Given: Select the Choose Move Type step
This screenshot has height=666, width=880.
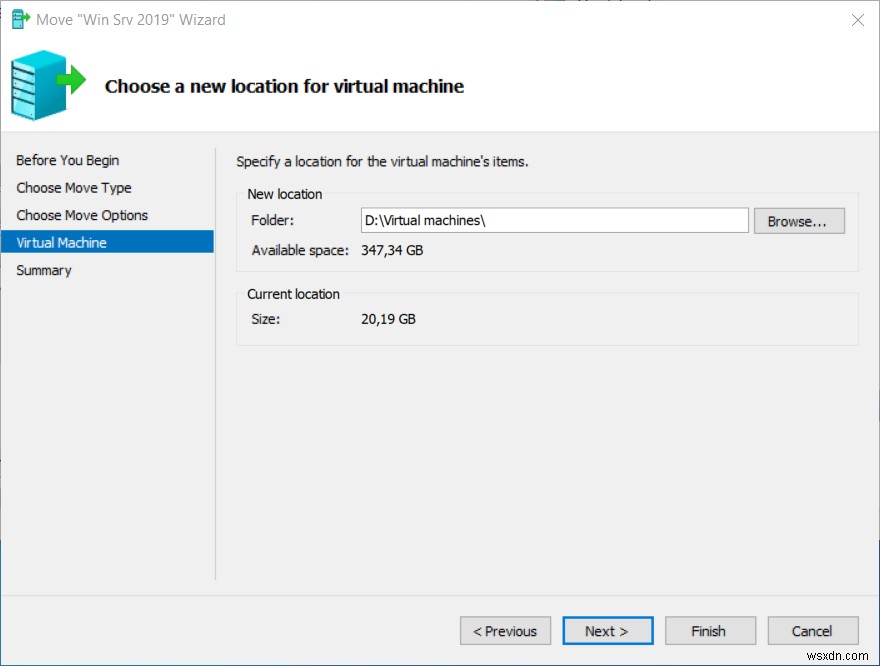Looking at the screenshot, I should [x=73, y=188].
